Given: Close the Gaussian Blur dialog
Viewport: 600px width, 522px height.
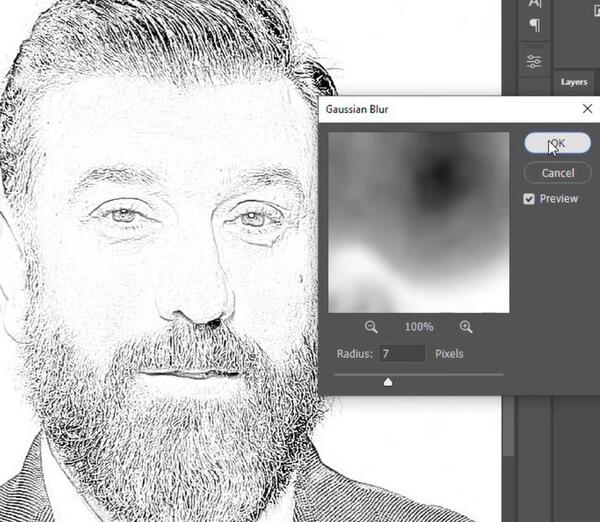Looking at the screenshot, I should [x=587, y=109].
